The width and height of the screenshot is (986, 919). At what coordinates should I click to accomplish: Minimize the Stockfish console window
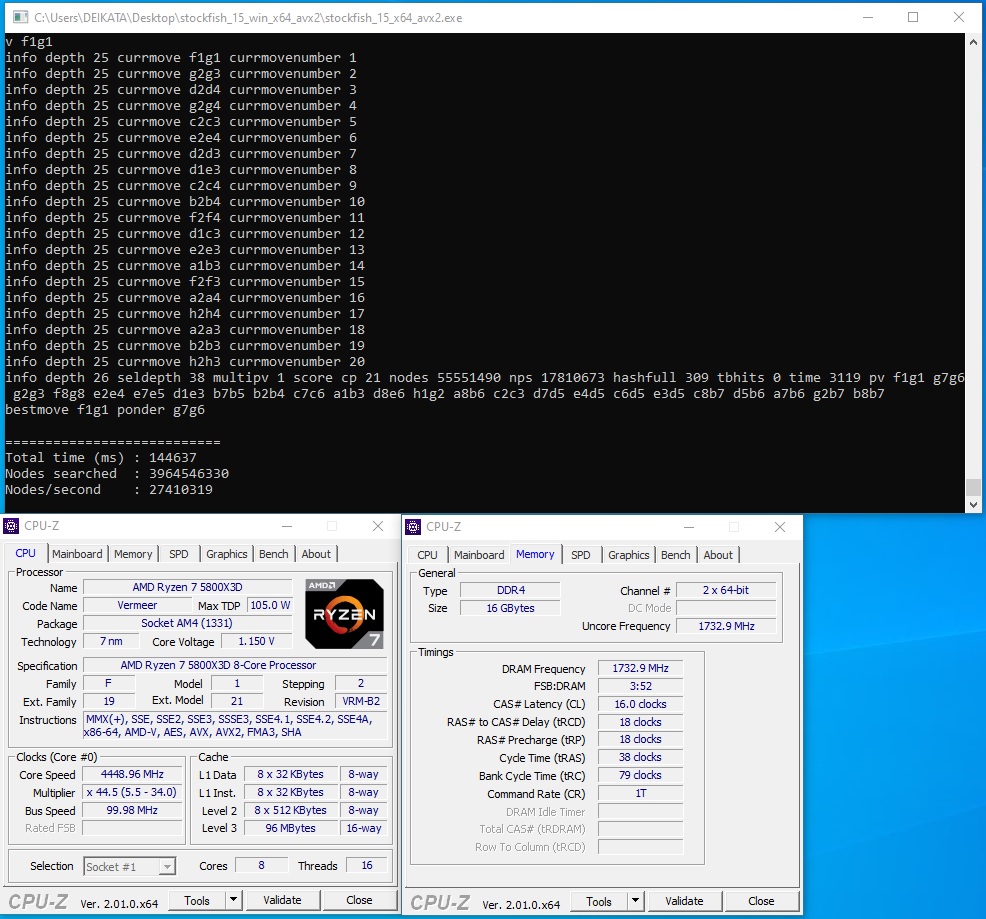868,18
